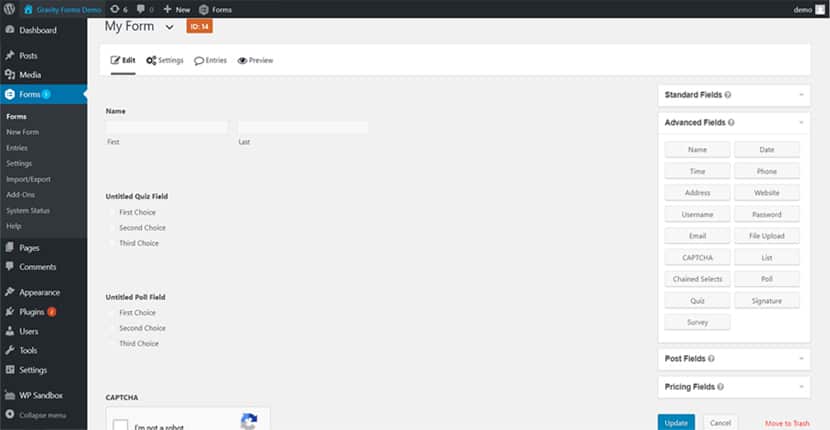Open the Import/Export submenu item
830x430 pixels.
[29, 180]
